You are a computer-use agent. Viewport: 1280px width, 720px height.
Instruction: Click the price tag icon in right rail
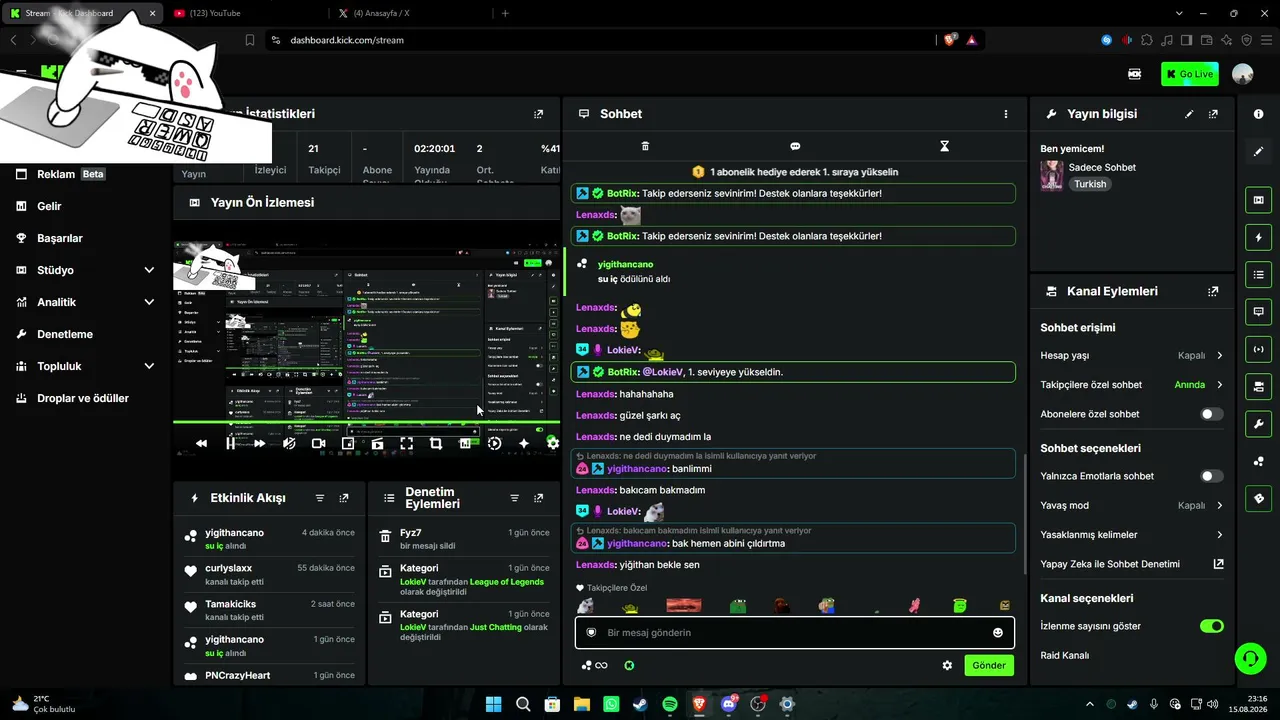(x=1258, y=498)
